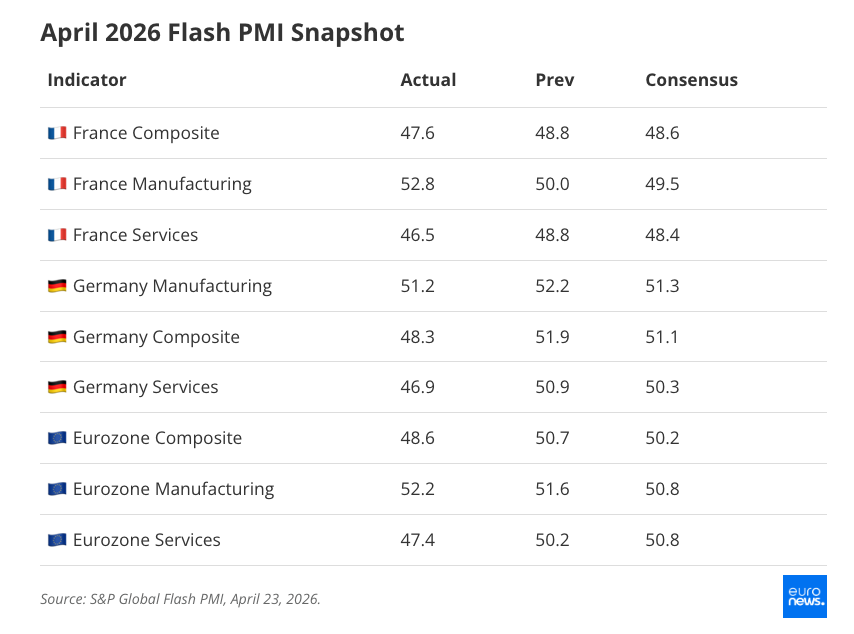
Task: Click the Prev column header
Action: click(555, 80)
